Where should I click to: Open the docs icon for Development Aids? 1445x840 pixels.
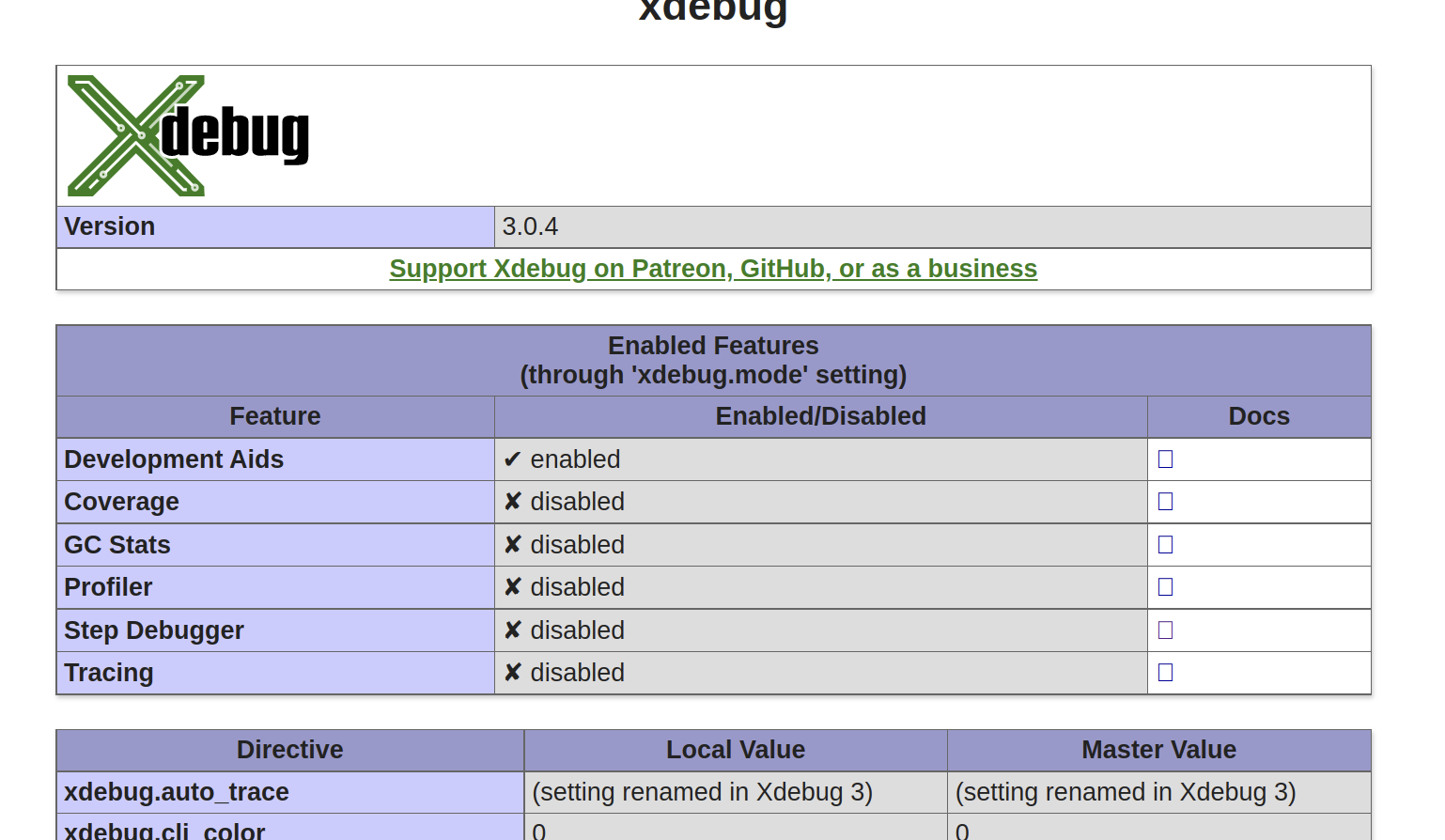tap(1165, 459)
